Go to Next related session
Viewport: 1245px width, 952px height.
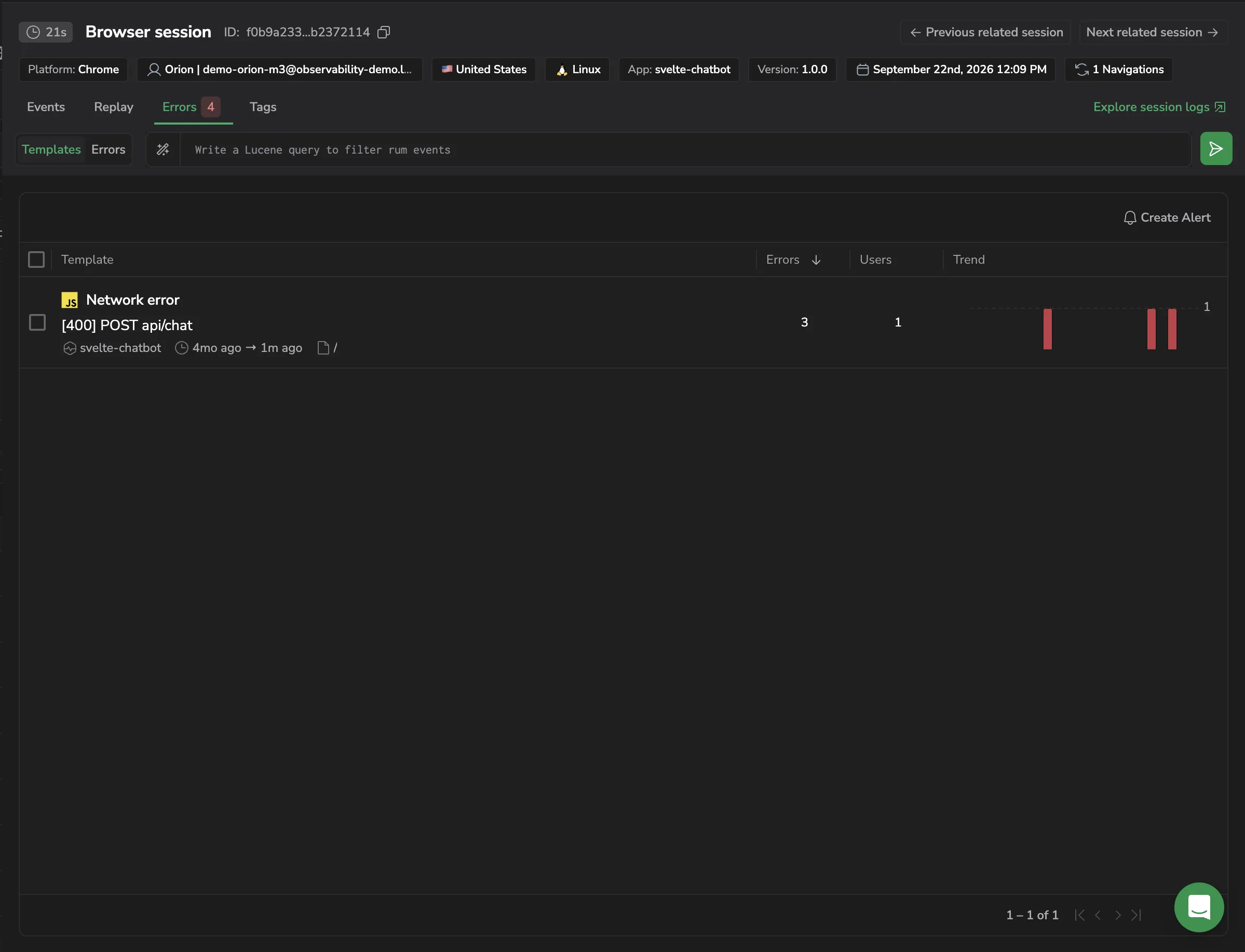coord(1153,32)
